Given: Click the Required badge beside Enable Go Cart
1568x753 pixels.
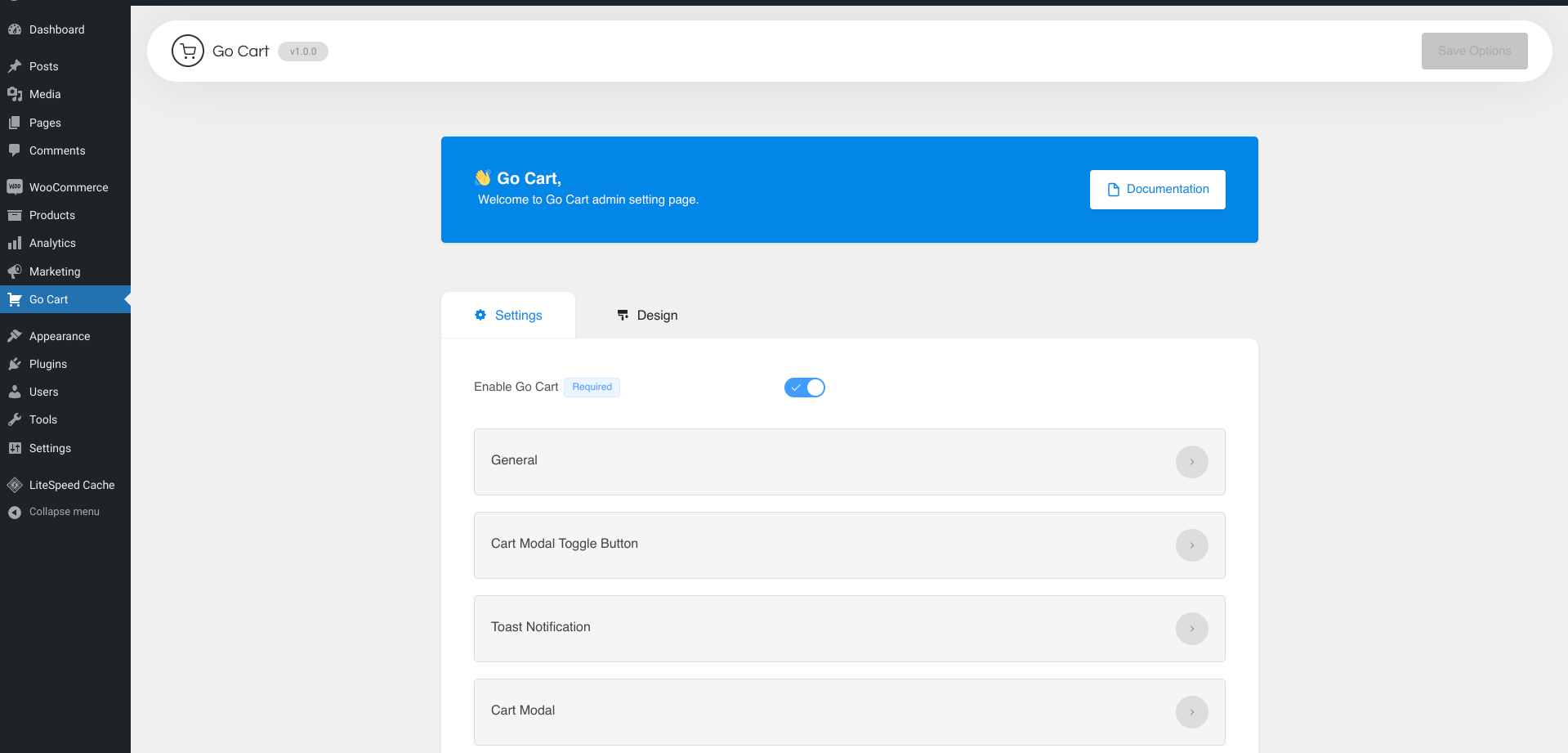Looking at the screenshot, I should (592, 387).
